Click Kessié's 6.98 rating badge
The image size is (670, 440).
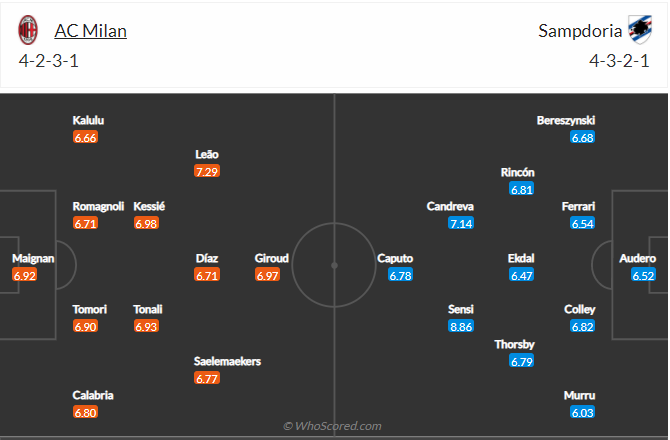[147, 223]
